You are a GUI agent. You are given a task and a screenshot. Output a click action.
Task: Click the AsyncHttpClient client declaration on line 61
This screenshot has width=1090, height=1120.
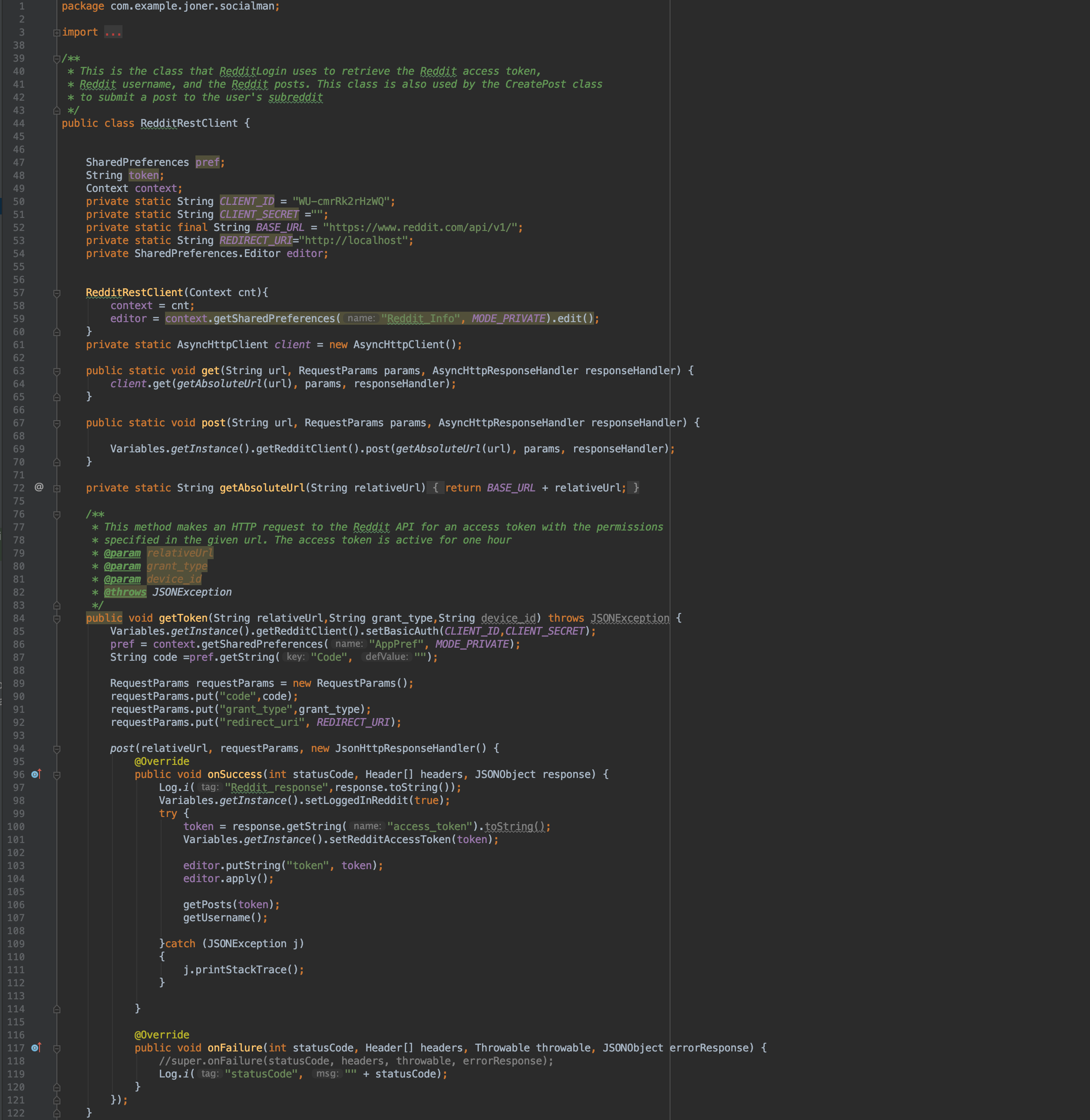coord(274,345)
